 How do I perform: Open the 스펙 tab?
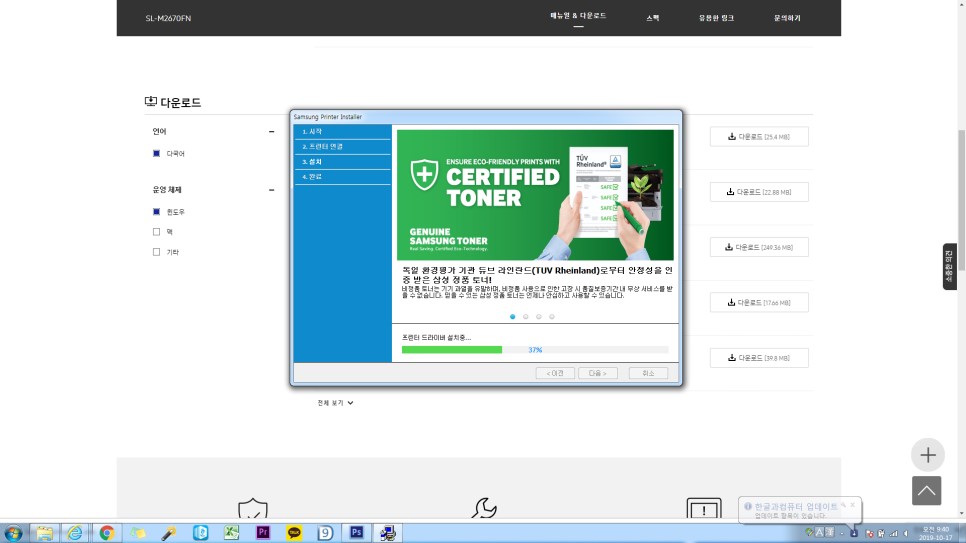(652, 18)
